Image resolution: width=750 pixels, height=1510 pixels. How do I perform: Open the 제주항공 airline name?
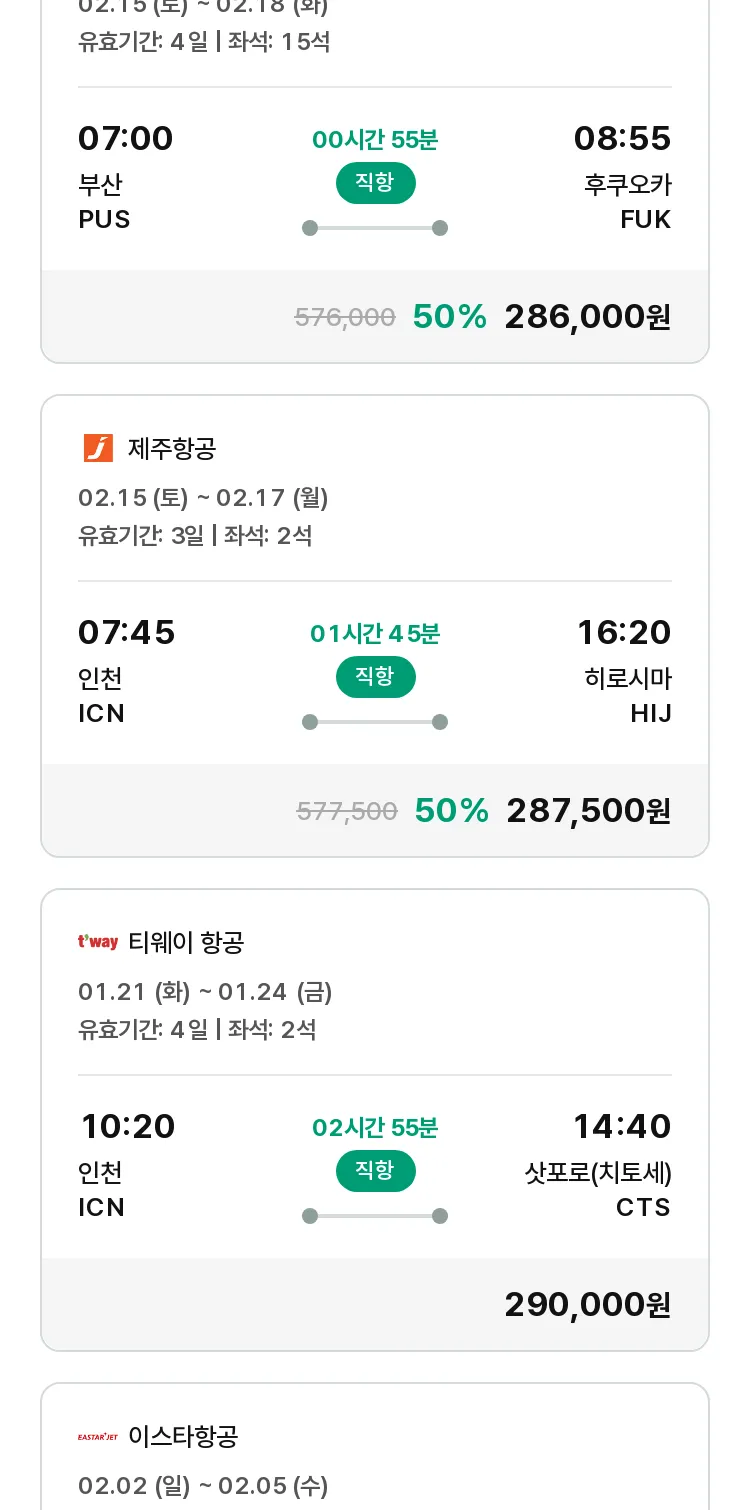[x=172, y=449]
